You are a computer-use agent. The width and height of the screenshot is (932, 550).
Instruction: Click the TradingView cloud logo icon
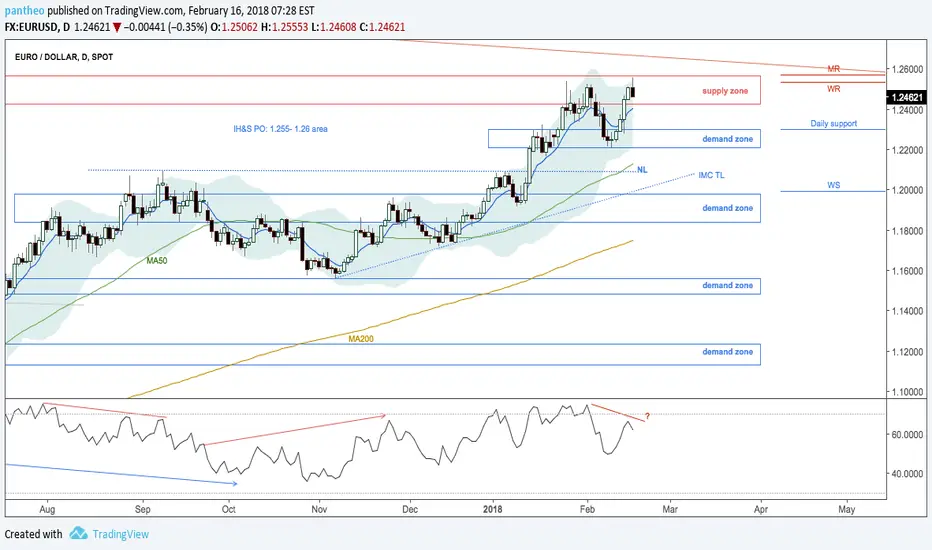[78, 533]
